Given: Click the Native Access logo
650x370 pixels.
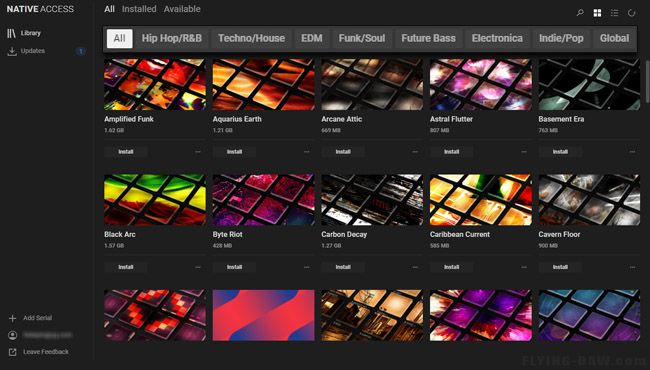Looking at the screenshot, I should pos(40,9).
